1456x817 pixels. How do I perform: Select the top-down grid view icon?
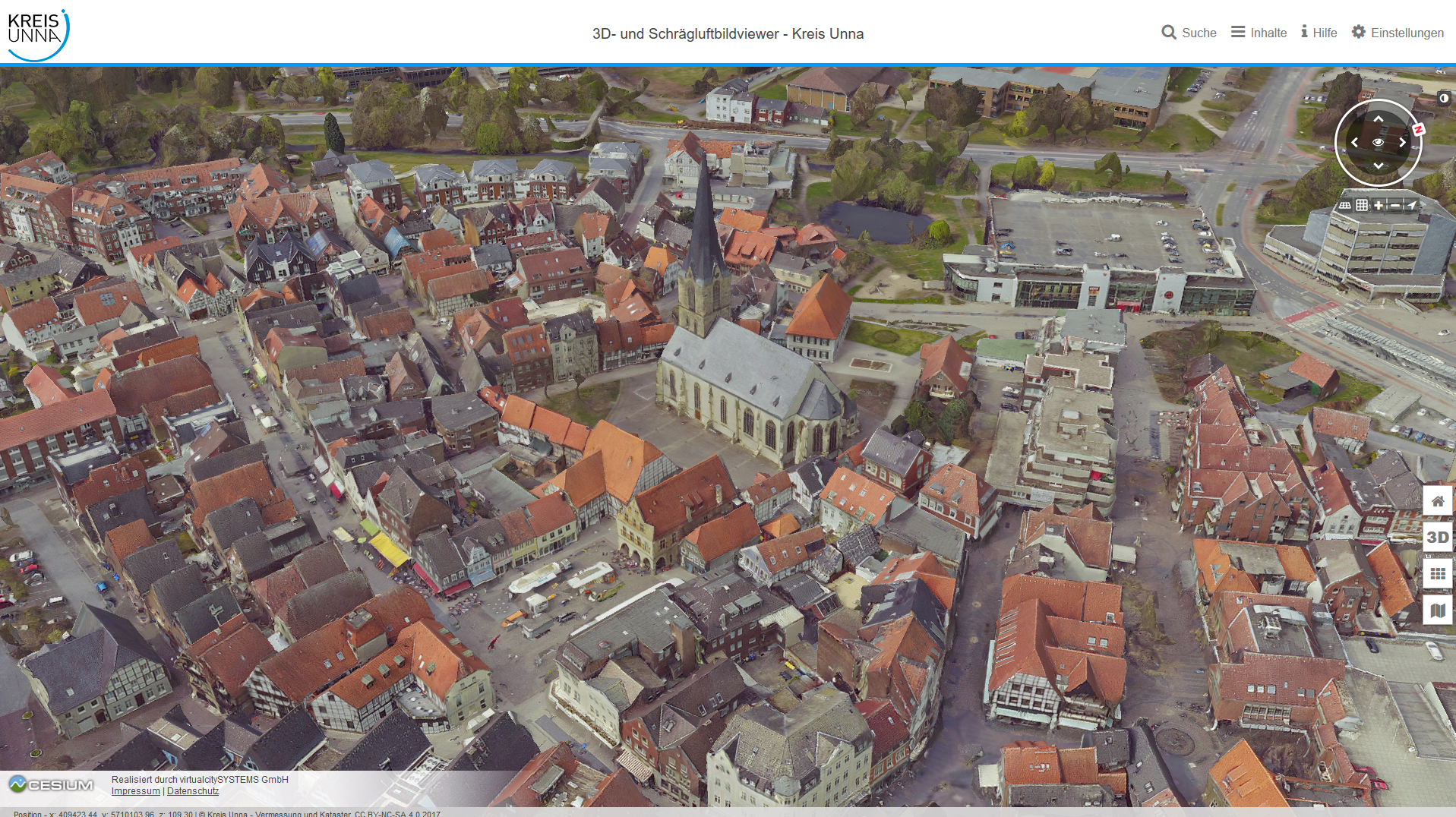(x=1362, y=205)
